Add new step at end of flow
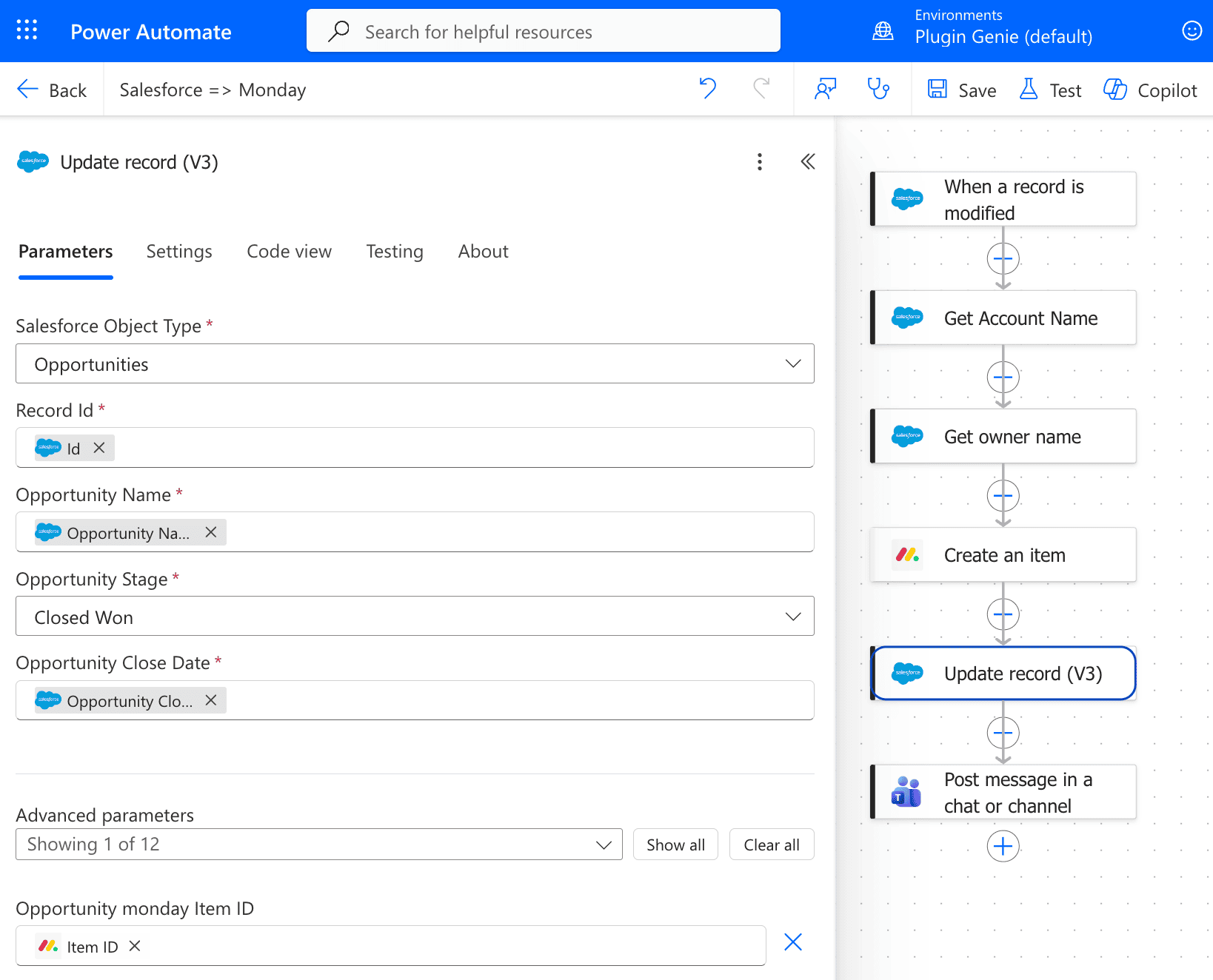The height and width of the screenshot is (980, 1213). point(1003,846)
